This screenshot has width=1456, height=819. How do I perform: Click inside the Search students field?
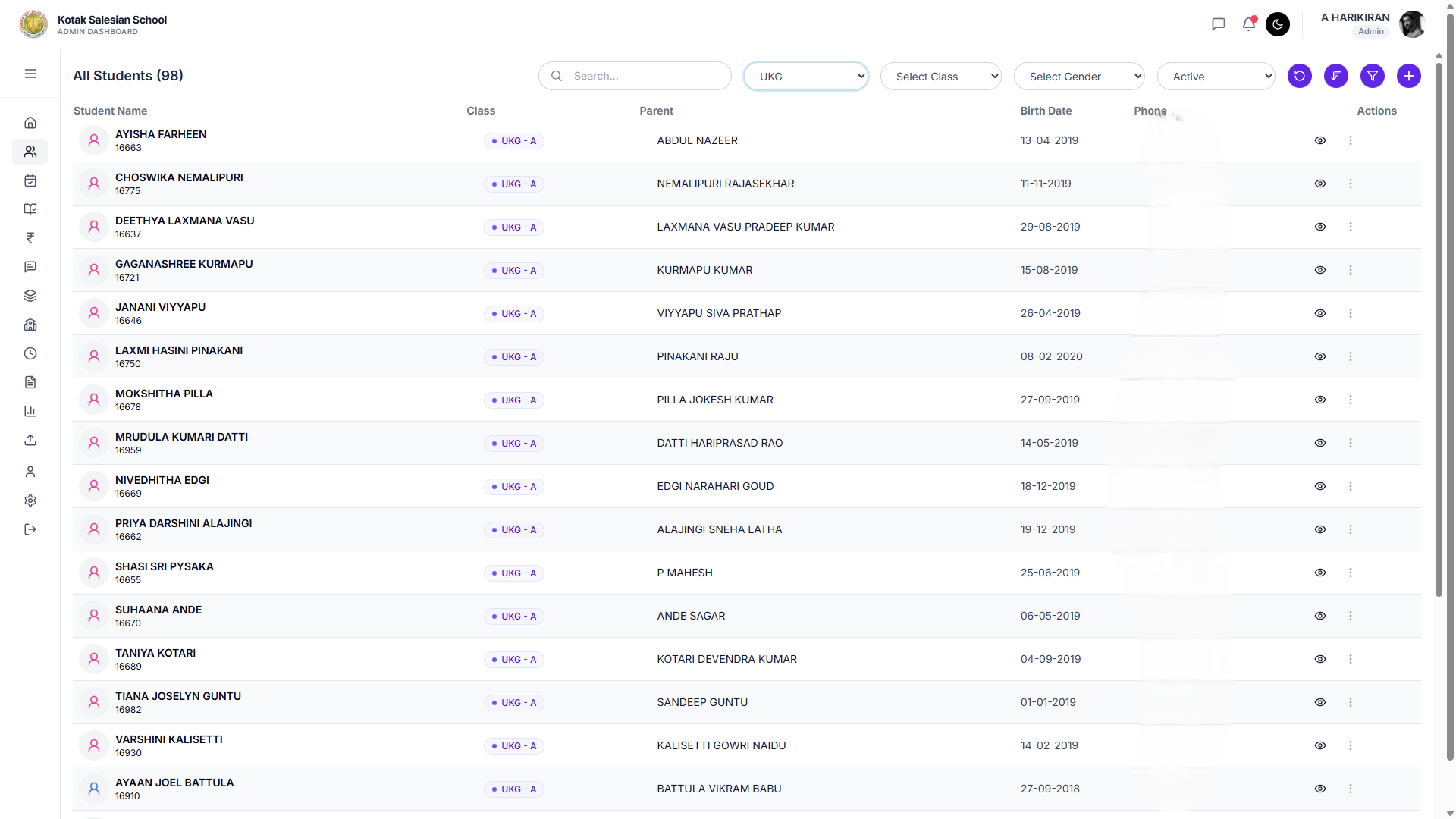click(645, 76)
